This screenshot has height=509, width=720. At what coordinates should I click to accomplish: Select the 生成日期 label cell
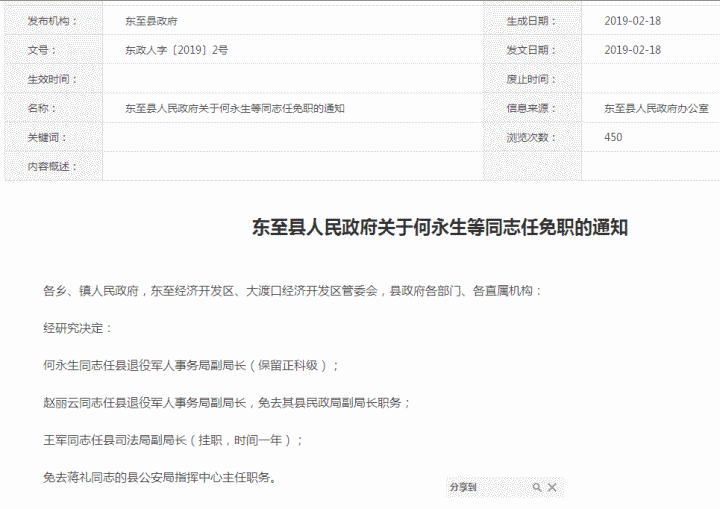click(532, 21)
